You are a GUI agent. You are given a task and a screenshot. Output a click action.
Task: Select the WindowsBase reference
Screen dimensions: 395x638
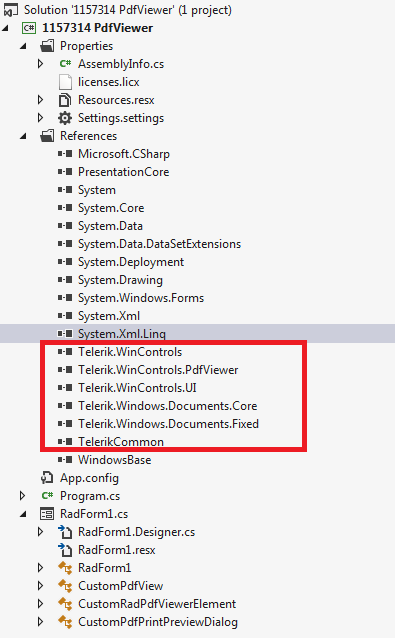tap(114, 460)
